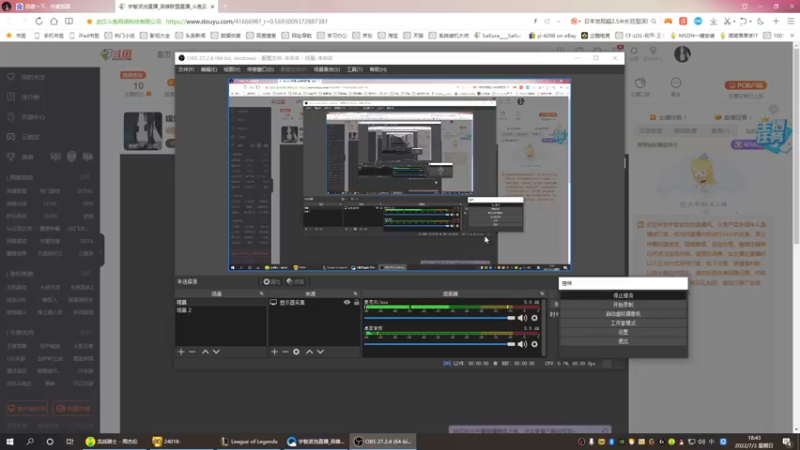Open desktop audio settings gear
Viewport: 800px width, 450px height.
(x=535, y=344)
